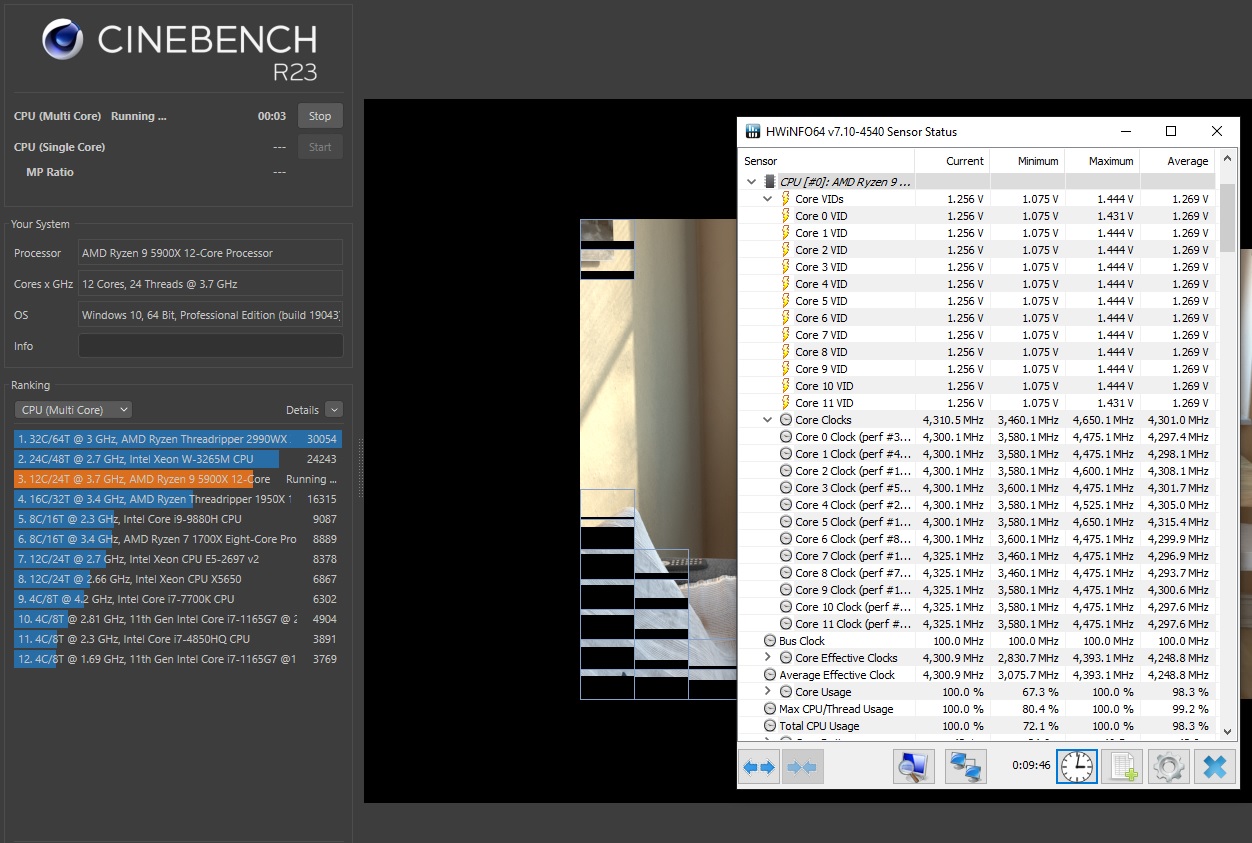
Task: Click the Core 6 Clock round icon
Action: point(786,539)
